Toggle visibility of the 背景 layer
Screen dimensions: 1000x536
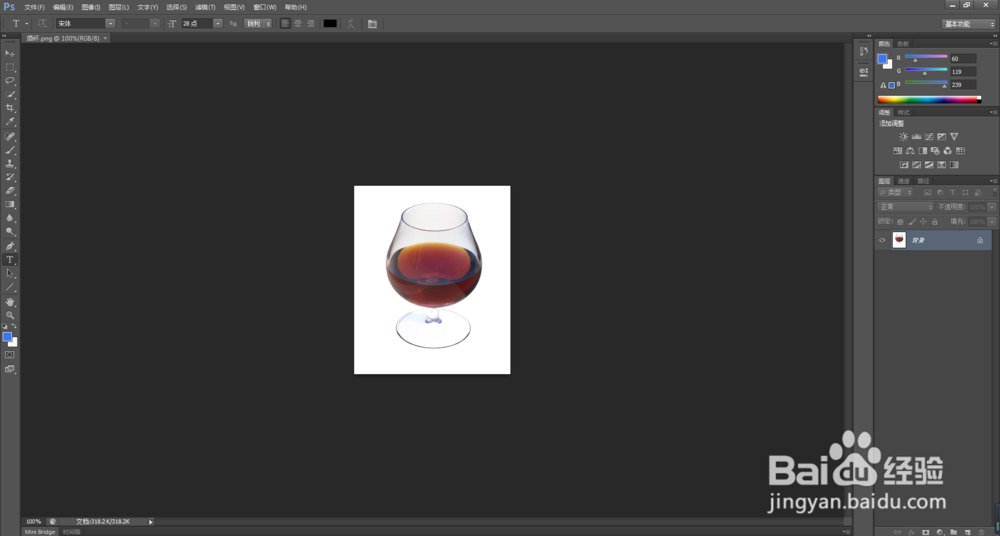pos(883,240)
